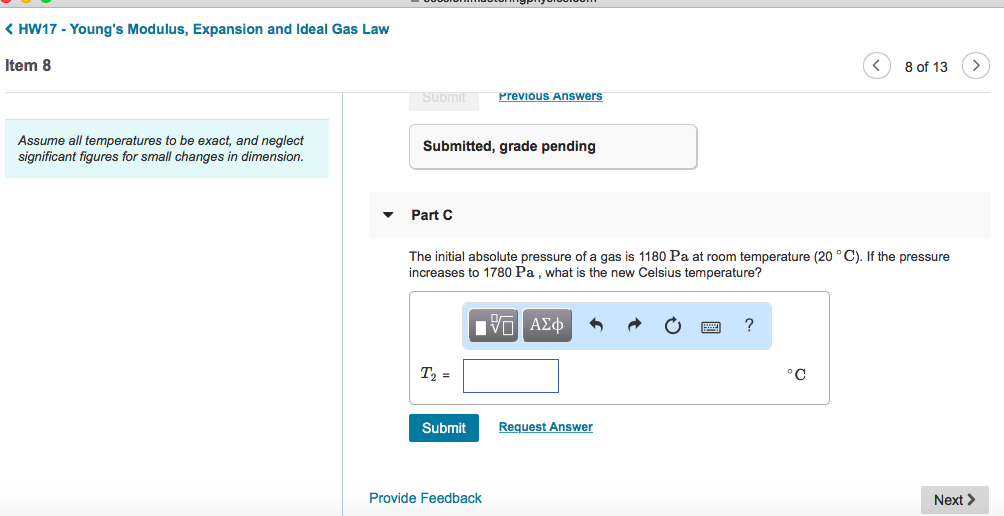Click the Submitted, grade pending box

[552, 147]
